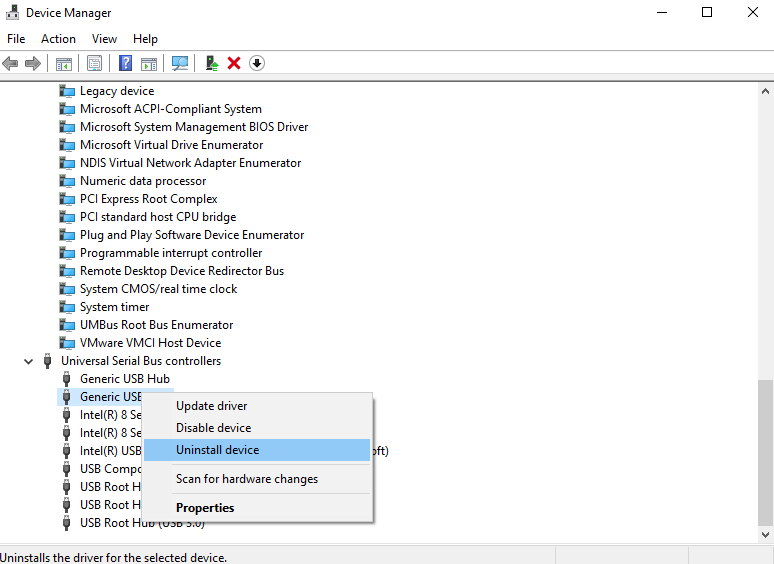Choose Disable device from context menu

pyautogui.click(x=257, y=428)
